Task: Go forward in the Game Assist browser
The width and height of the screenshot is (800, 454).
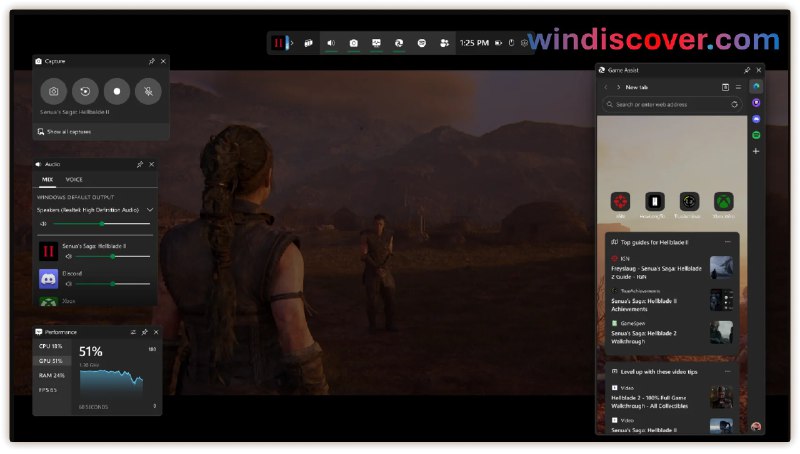Action: pos(618,87)
